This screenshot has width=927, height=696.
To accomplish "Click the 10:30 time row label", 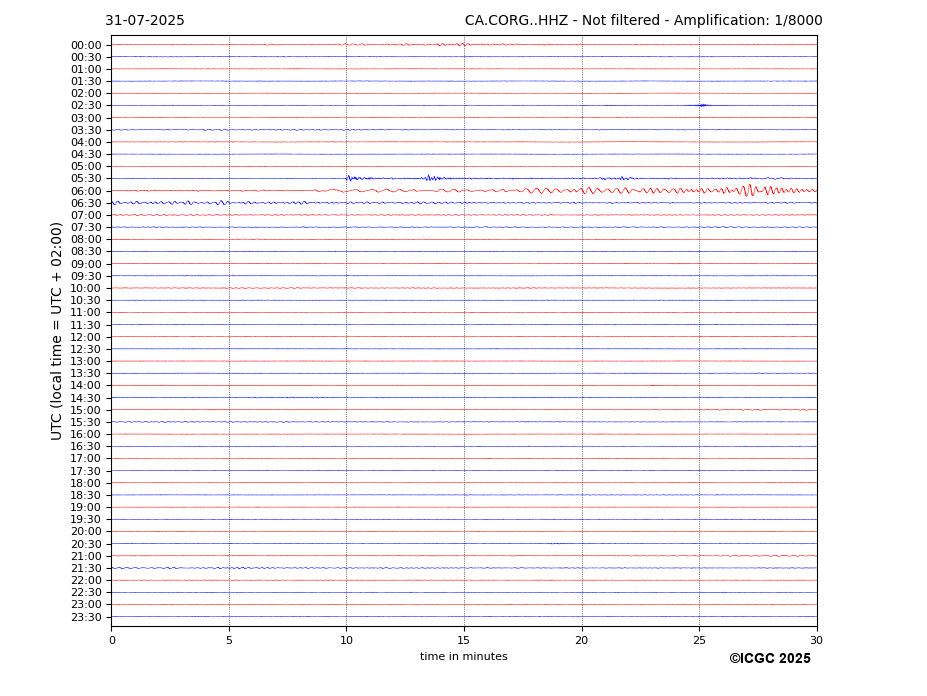I will [86, 300].
